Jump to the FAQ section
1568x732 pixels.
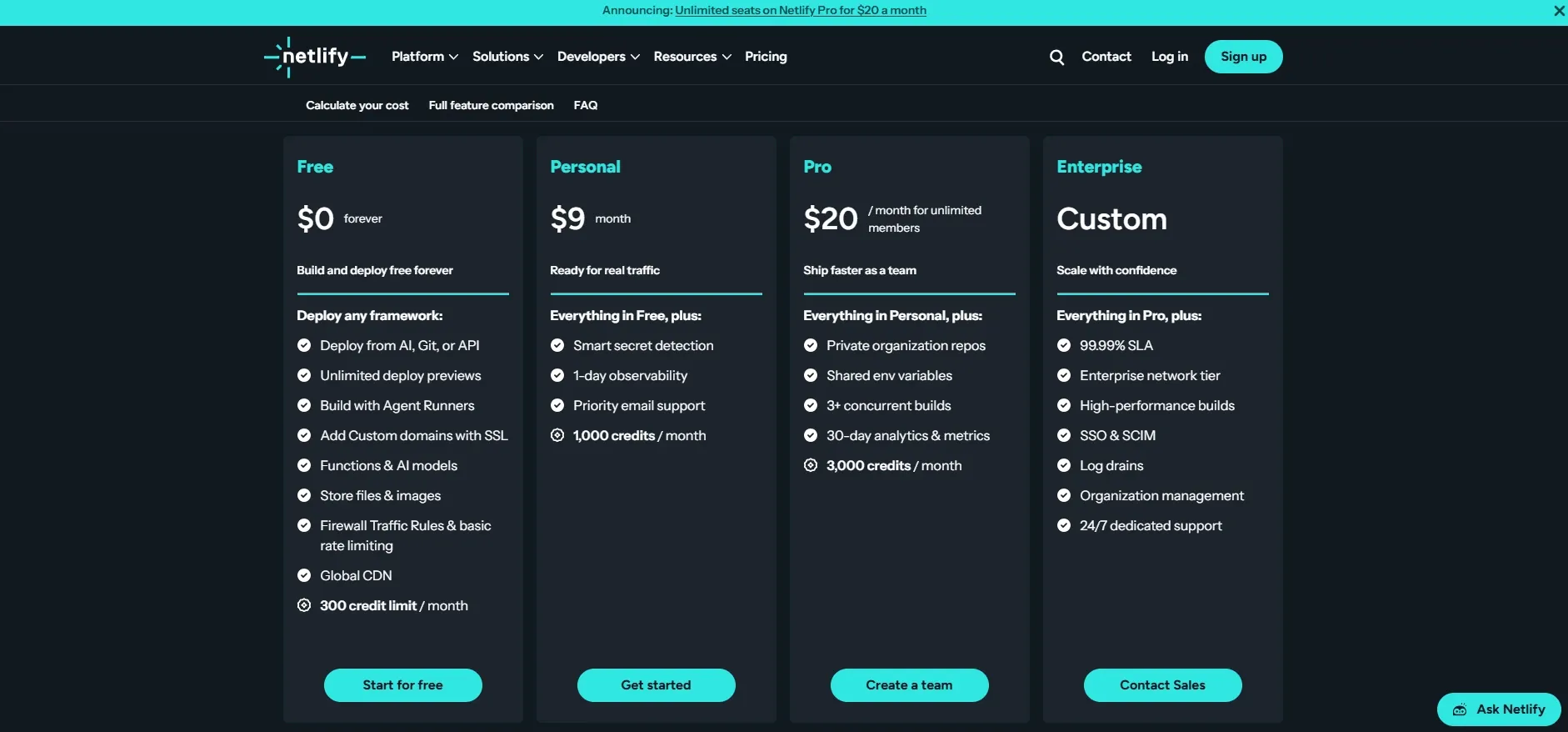point(586,105)
